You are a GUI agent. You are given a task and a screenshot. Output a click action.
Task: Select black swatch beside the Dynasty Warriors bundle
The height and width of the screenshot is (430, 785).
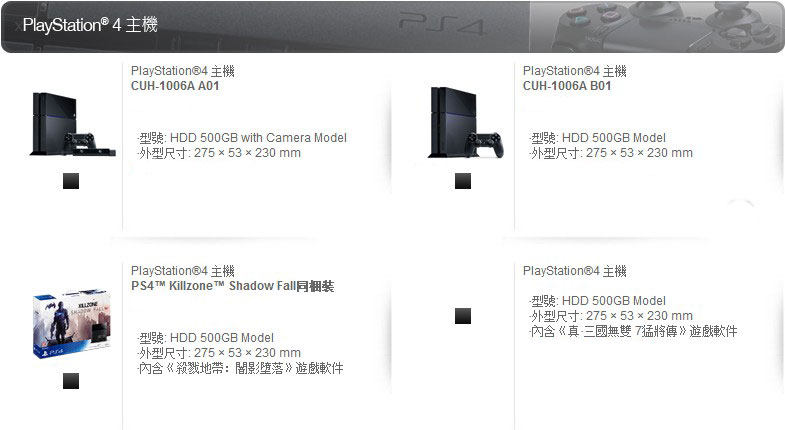463,316
